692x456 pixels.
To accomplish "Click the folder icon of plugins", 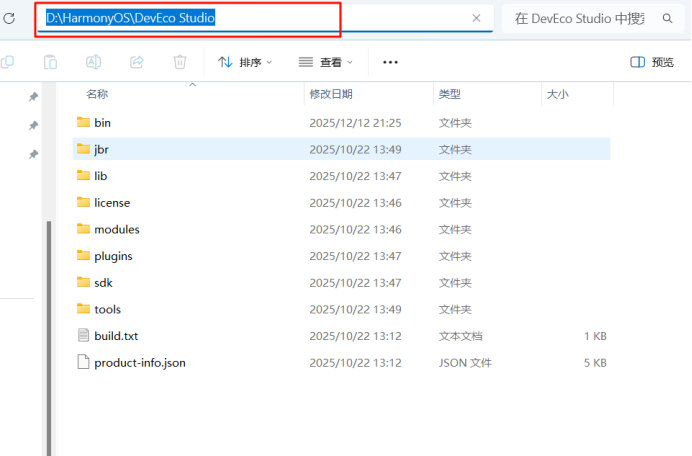I will (83, 255).
